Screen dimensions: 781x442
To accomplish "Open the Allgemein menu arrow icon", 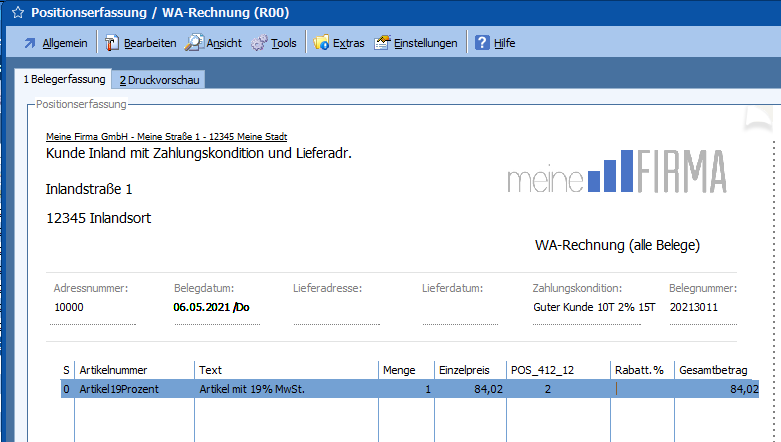I will coord(29,43).
